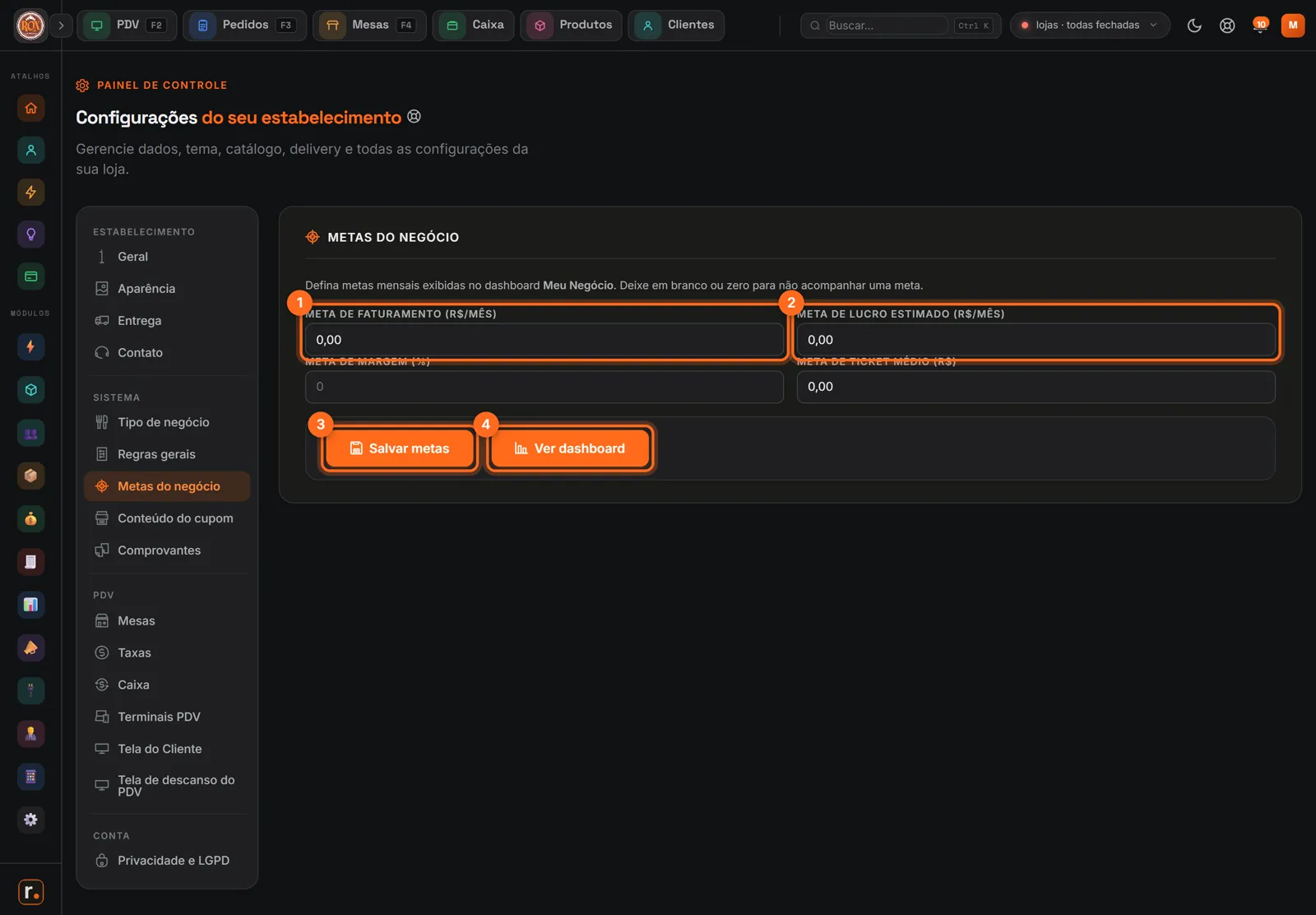1316x915 pixels.
Task: Open the calculator module in the sidebar
Action: pos(30,777)
